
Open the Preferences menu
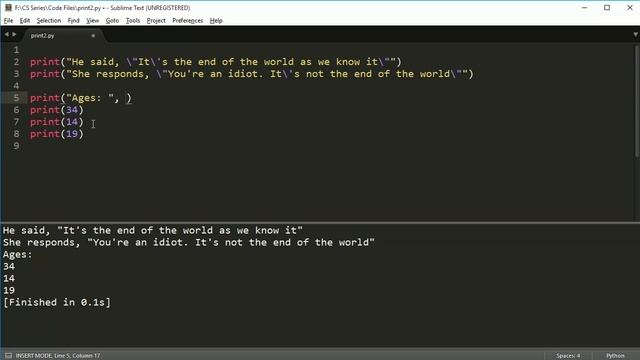tap(187, 20)
